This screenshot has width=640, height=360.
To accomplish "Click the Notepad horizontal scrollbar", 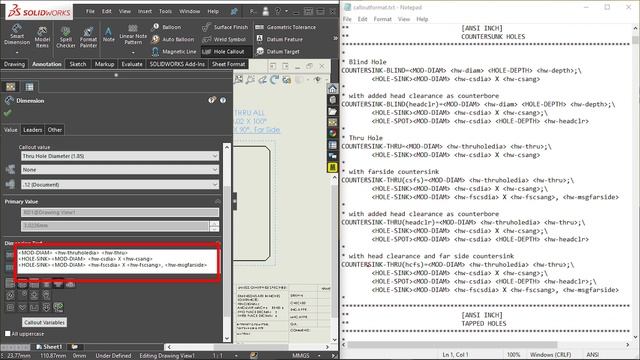I will [x=487, y=345].
